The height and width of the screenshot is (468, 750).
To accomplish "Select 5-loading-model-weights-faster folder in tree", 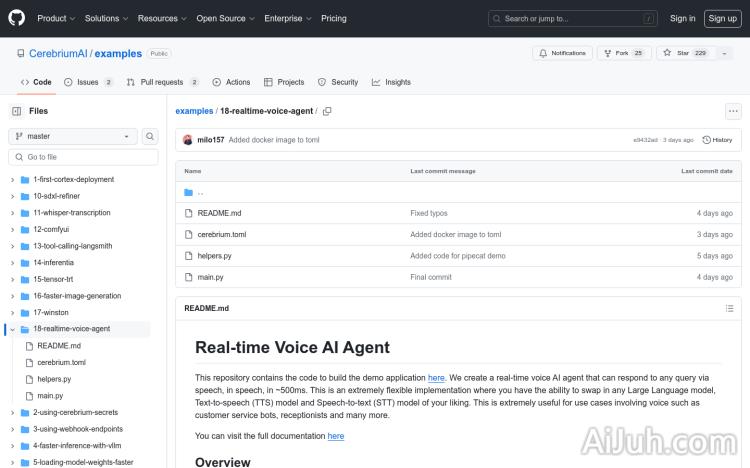I will pyautogui.click(x=83, y=462).
